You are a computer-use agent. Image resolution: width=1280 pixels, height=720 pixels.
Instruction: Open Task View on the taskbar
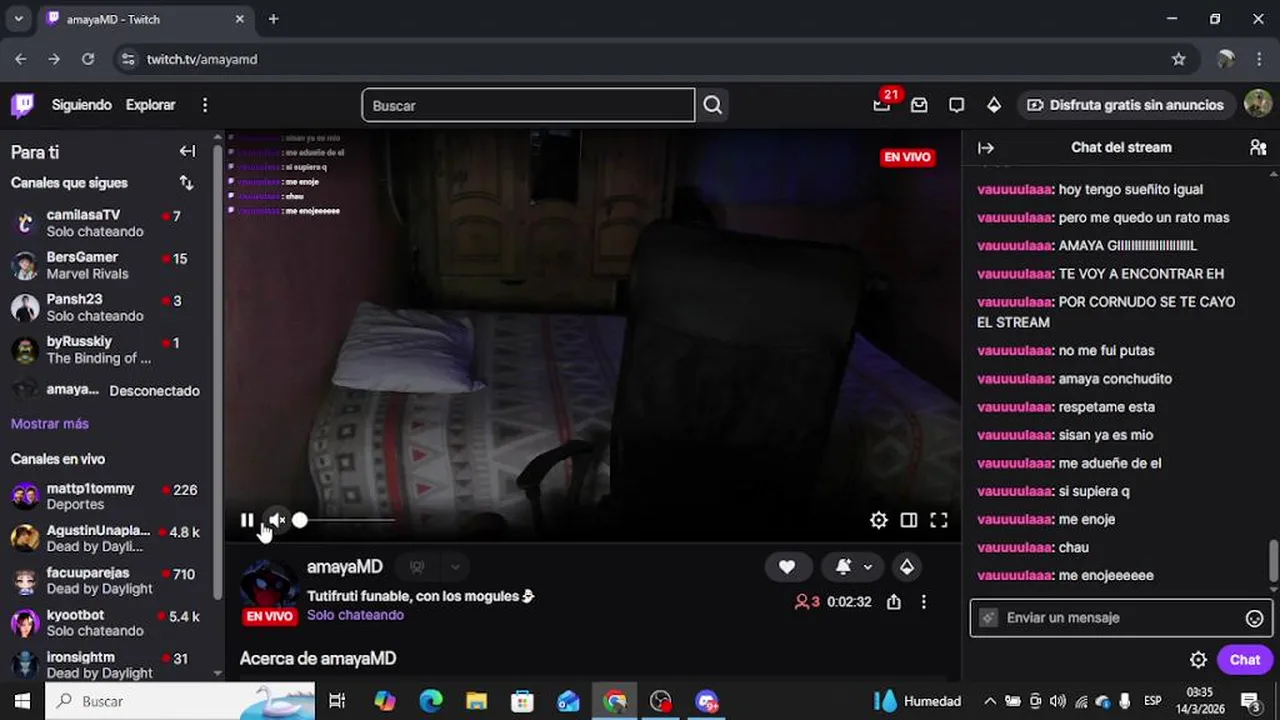pos(337,701)
